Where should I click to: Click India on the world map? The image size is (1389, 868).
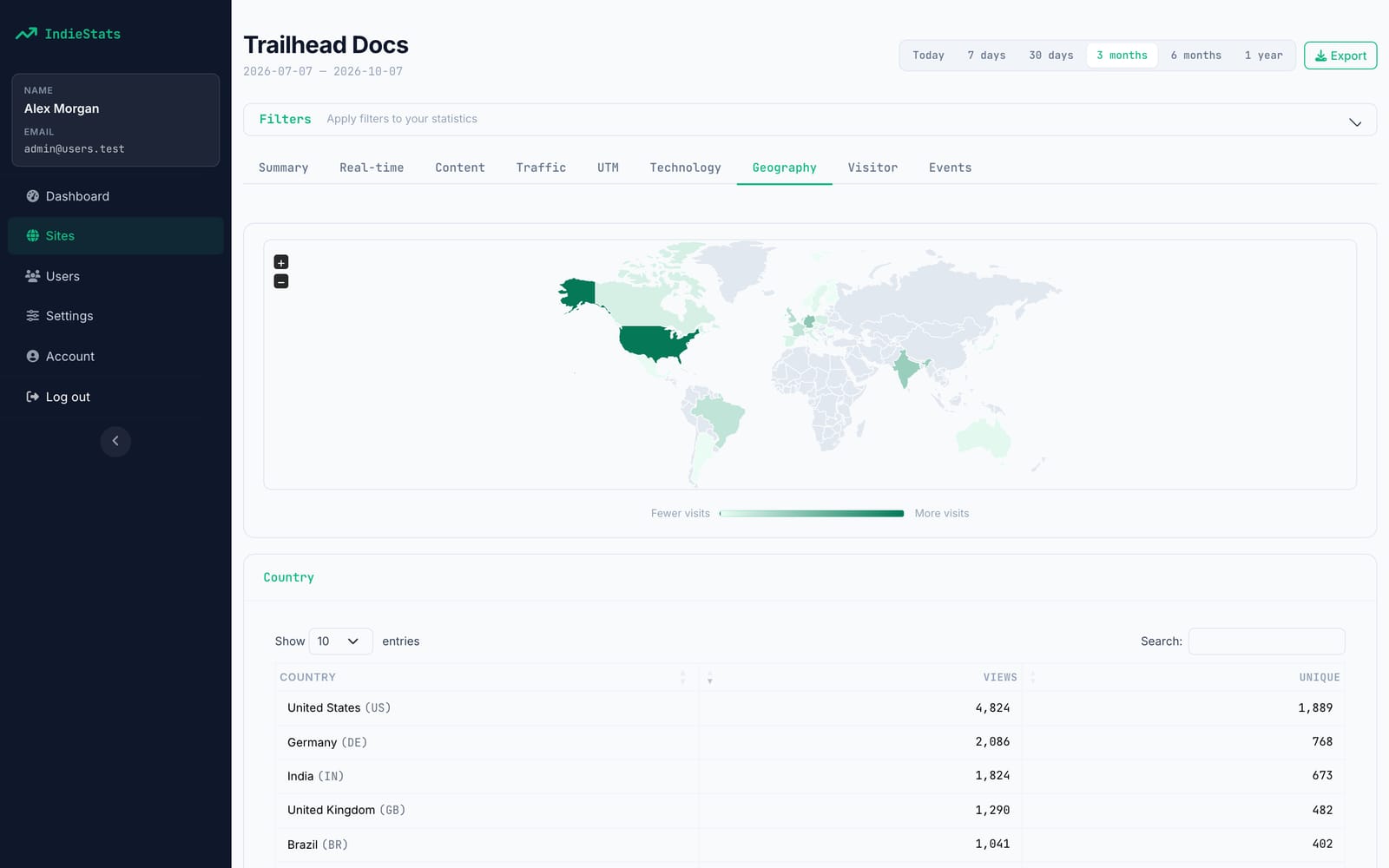tap(905, 368)
